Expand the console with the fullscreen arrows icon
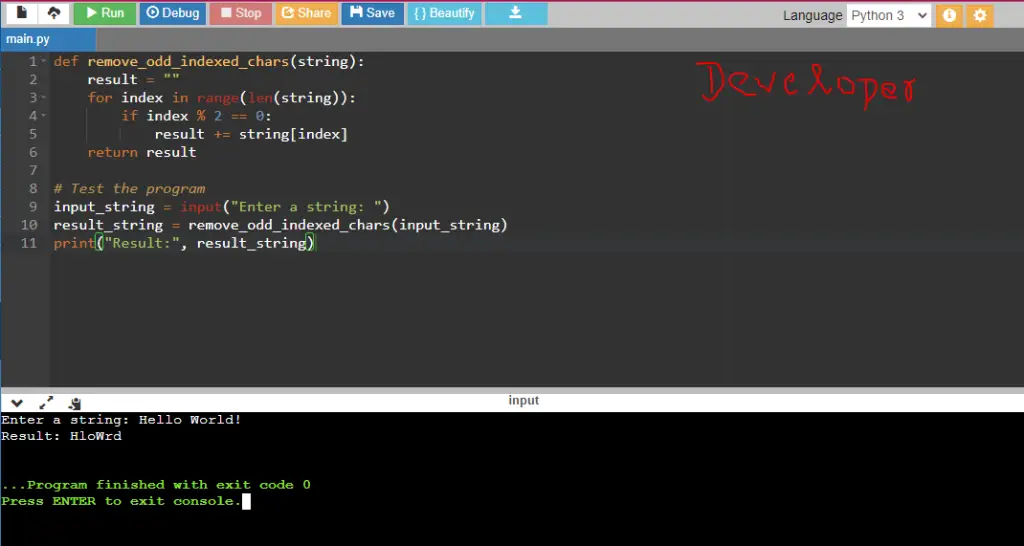Viewport: 1024px width, 546px height. tap(46, 403)
